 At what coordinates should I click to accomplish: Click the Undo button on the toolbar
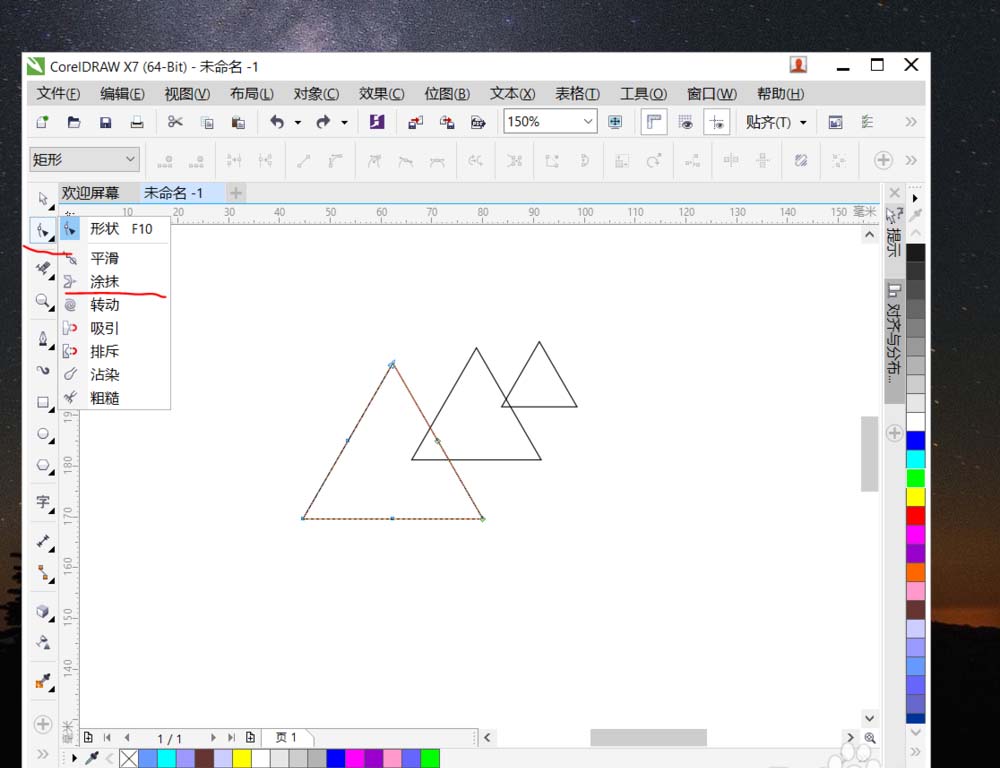277,121
